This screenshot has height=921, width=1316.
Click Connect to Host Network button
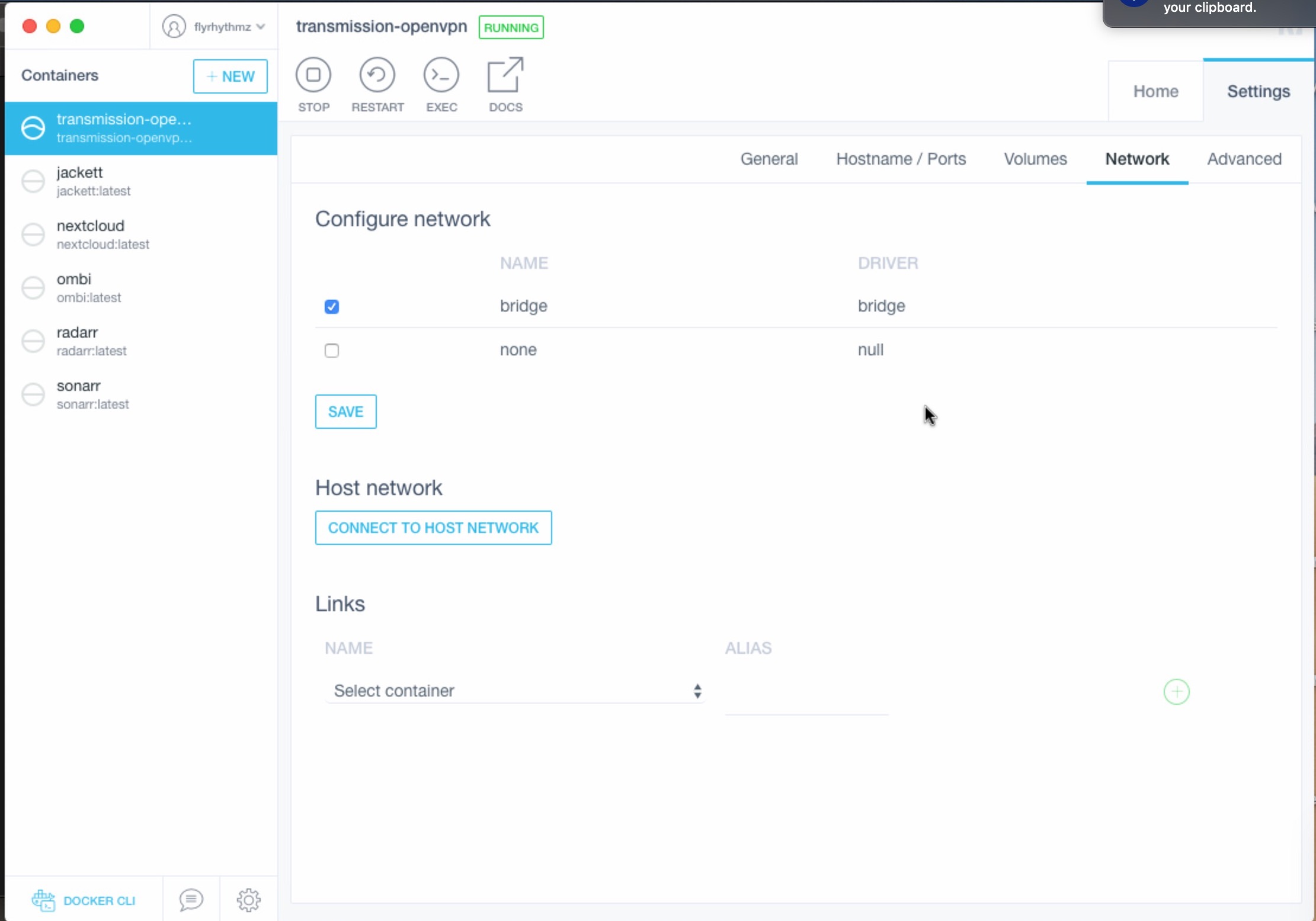(x=433, y=528)
